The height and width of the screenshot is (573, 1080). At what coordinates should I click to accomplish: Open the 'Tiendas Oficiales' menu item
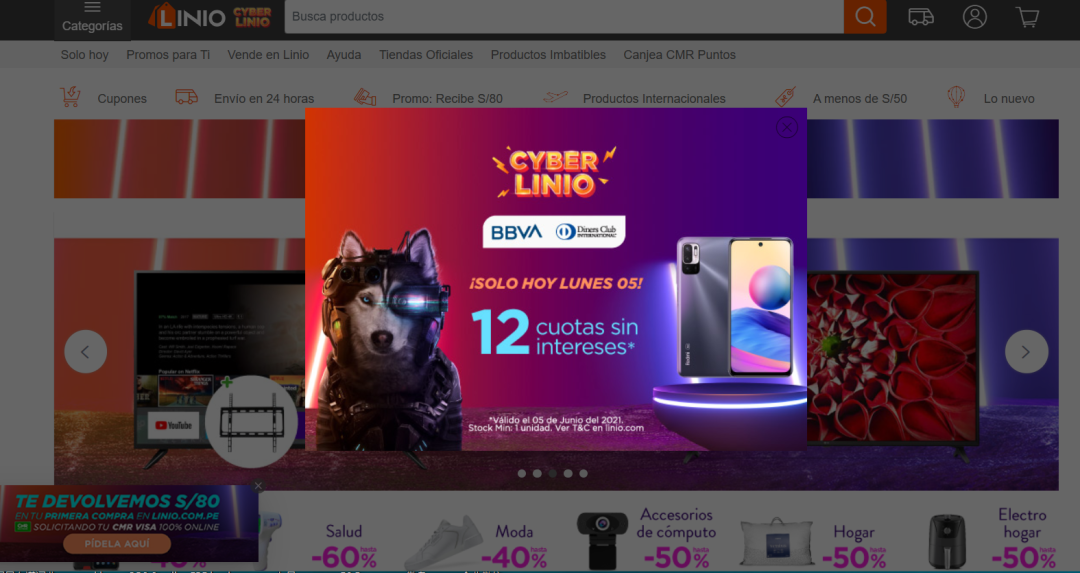pyautogui.click(x=426, y=54)
